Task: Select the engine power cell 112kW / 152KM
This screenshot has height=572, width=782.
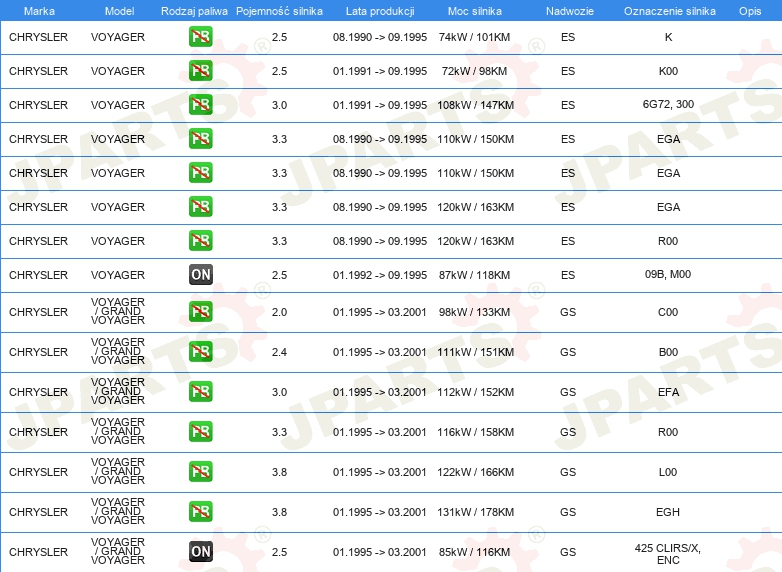Action: click(475, 392)
